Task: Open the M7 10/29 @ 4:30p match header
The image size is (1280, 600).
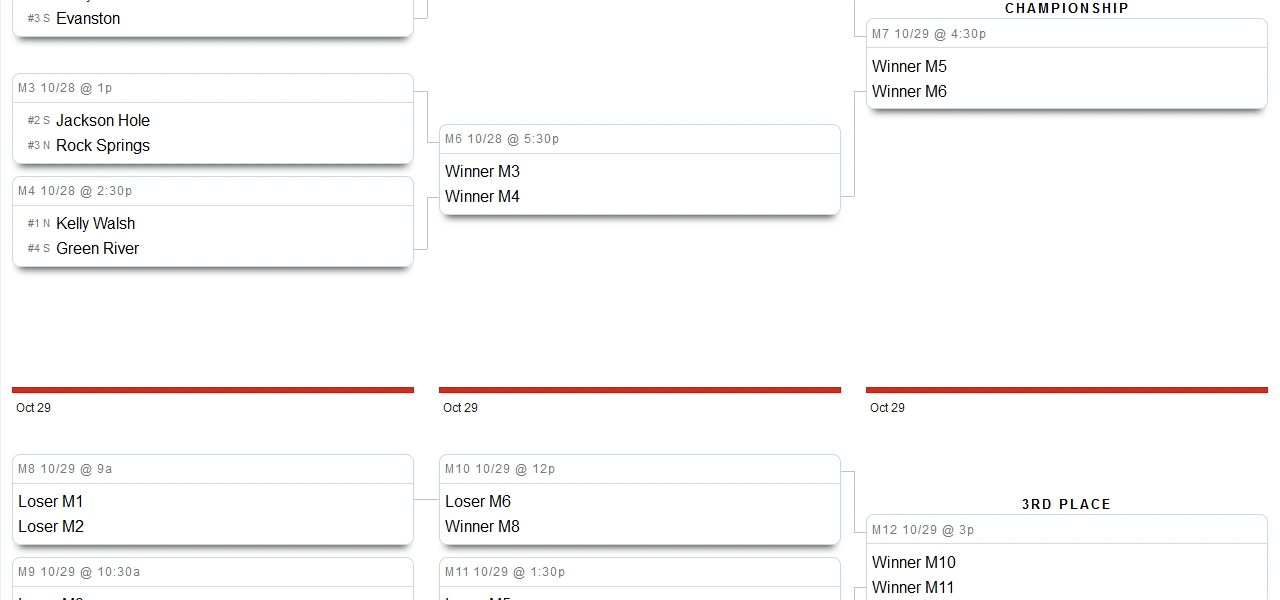Action: pyautogui.click(x=929, y=34)
